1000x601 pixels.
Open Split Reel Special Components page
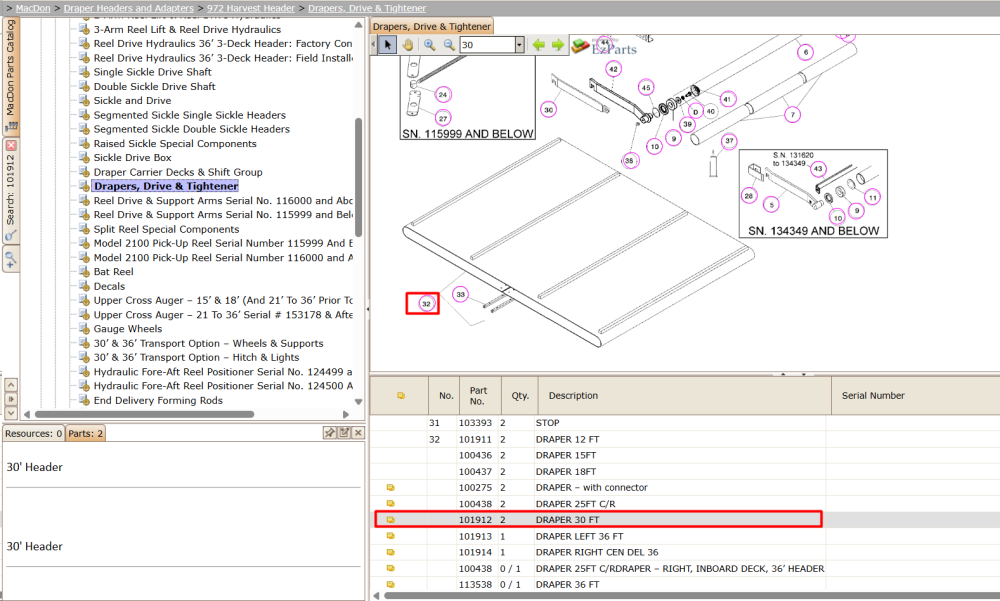coord(166,229)
